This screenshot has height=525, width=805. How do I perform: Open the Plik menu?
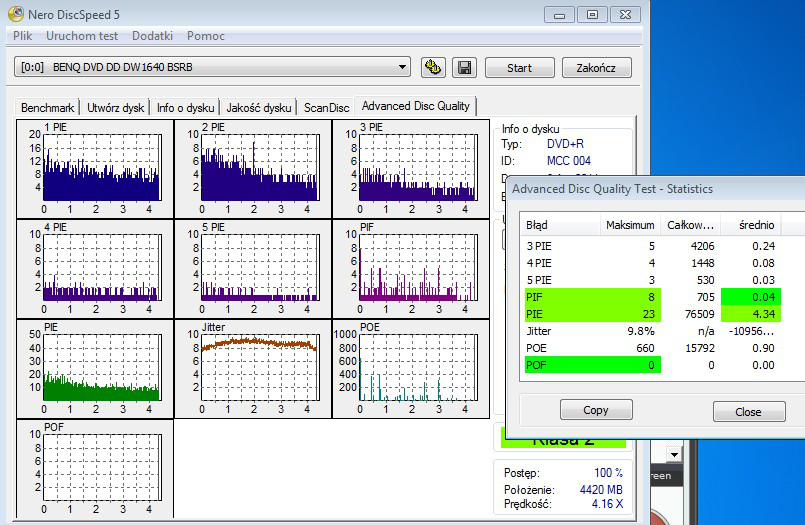point(23,36)
